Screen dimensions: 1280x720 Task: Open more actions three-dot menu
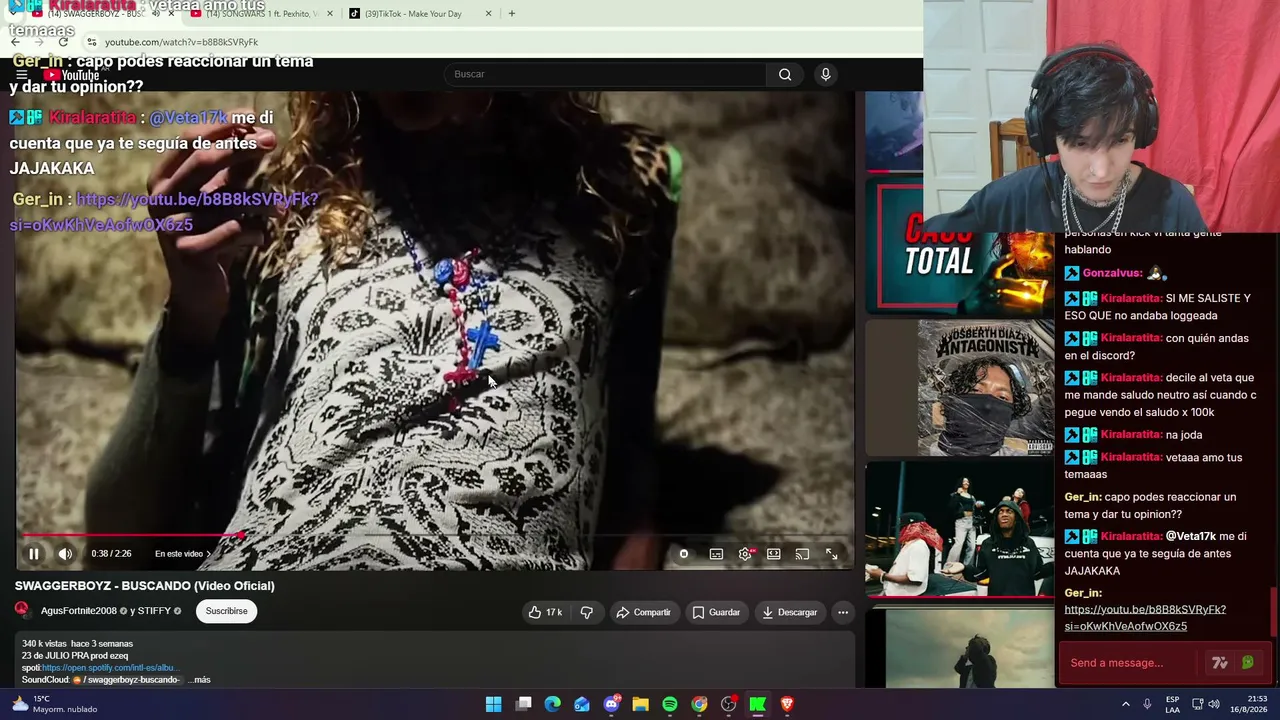pos(843,612)
